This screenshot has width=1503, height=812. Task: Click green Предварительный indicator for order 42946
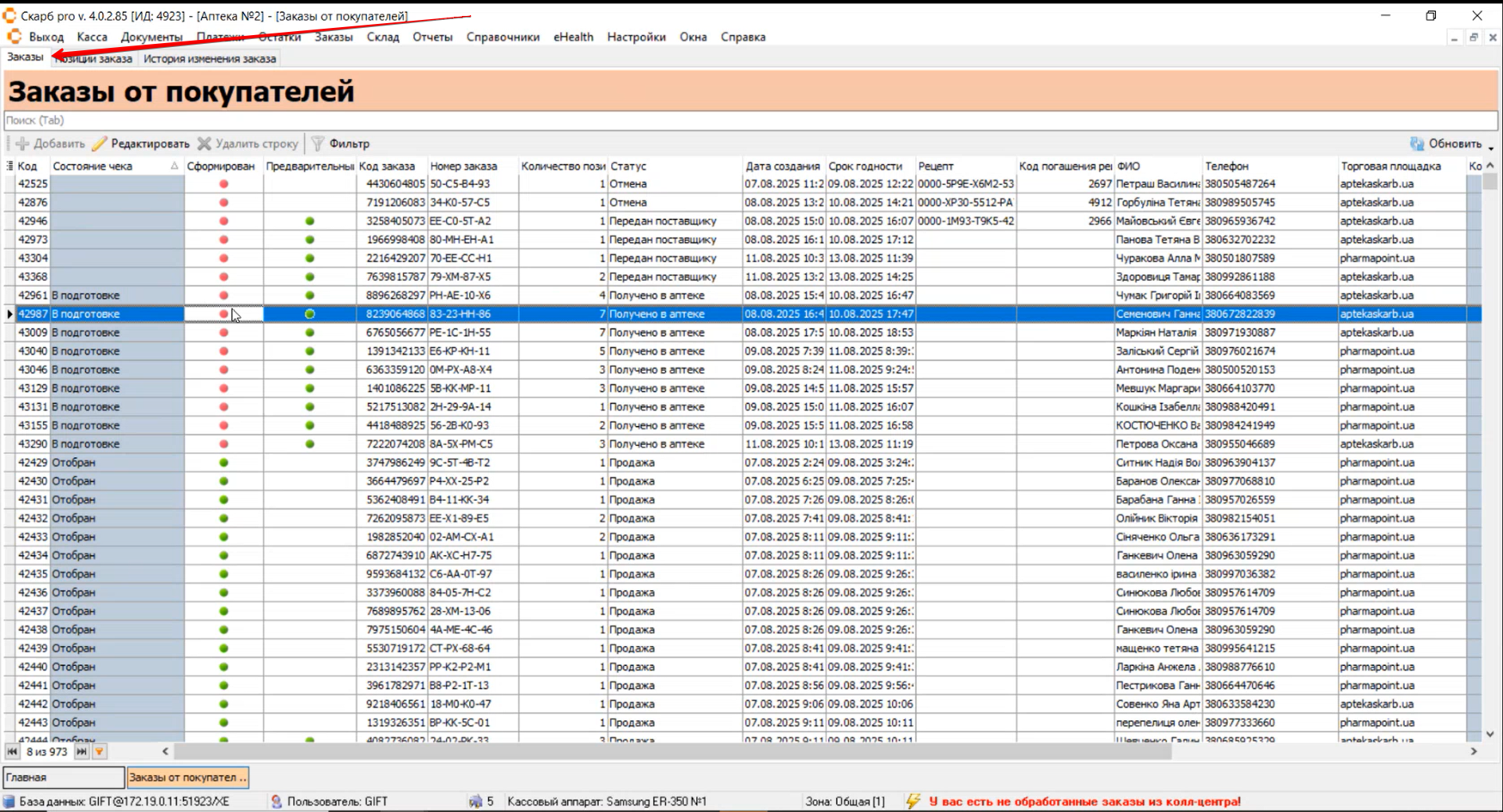(x=310, y=221)
